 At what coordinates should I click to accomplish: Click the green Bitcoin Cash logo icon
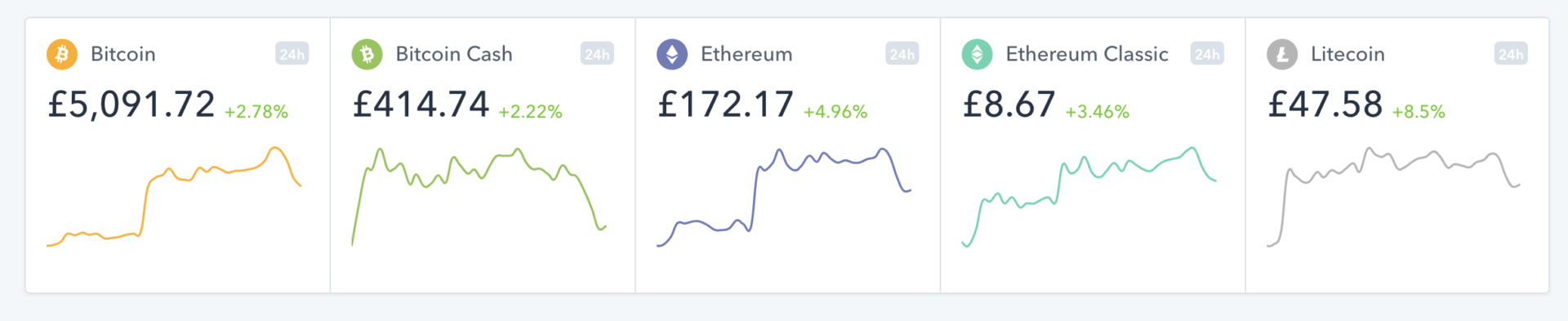(367, 55)
